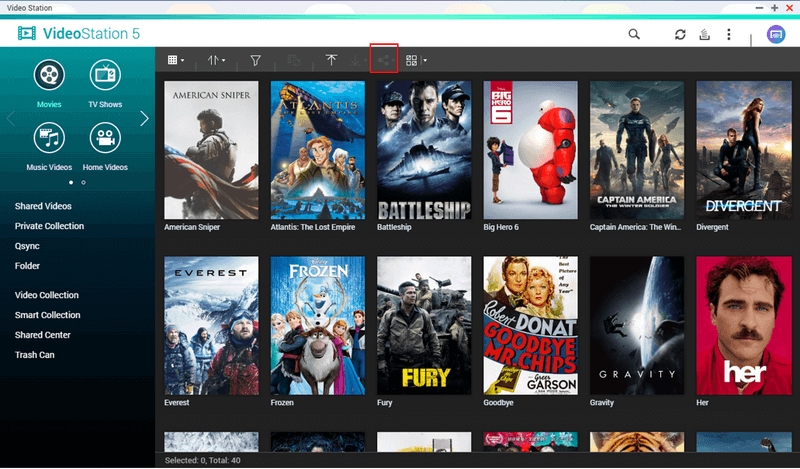Open Private Collection in sidebar
The height and width of the screenshot is (469, 800).
click(49, 226)
